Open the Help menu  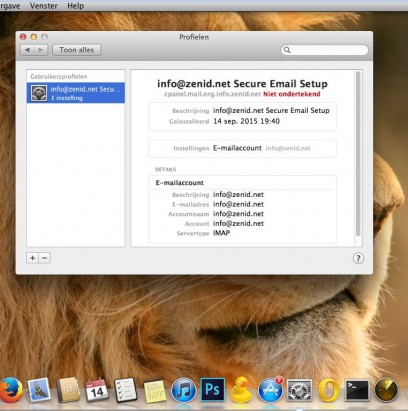(76, 6)
